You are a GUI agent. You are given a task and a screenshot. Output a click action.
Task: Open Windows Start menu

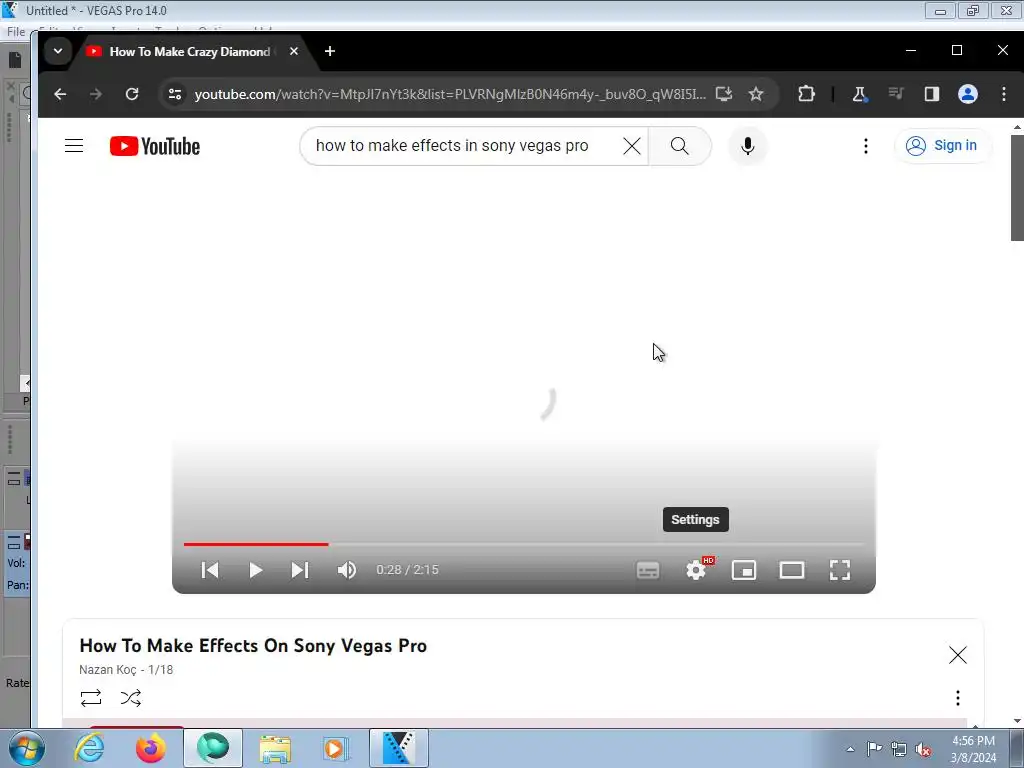pos(26,748)
